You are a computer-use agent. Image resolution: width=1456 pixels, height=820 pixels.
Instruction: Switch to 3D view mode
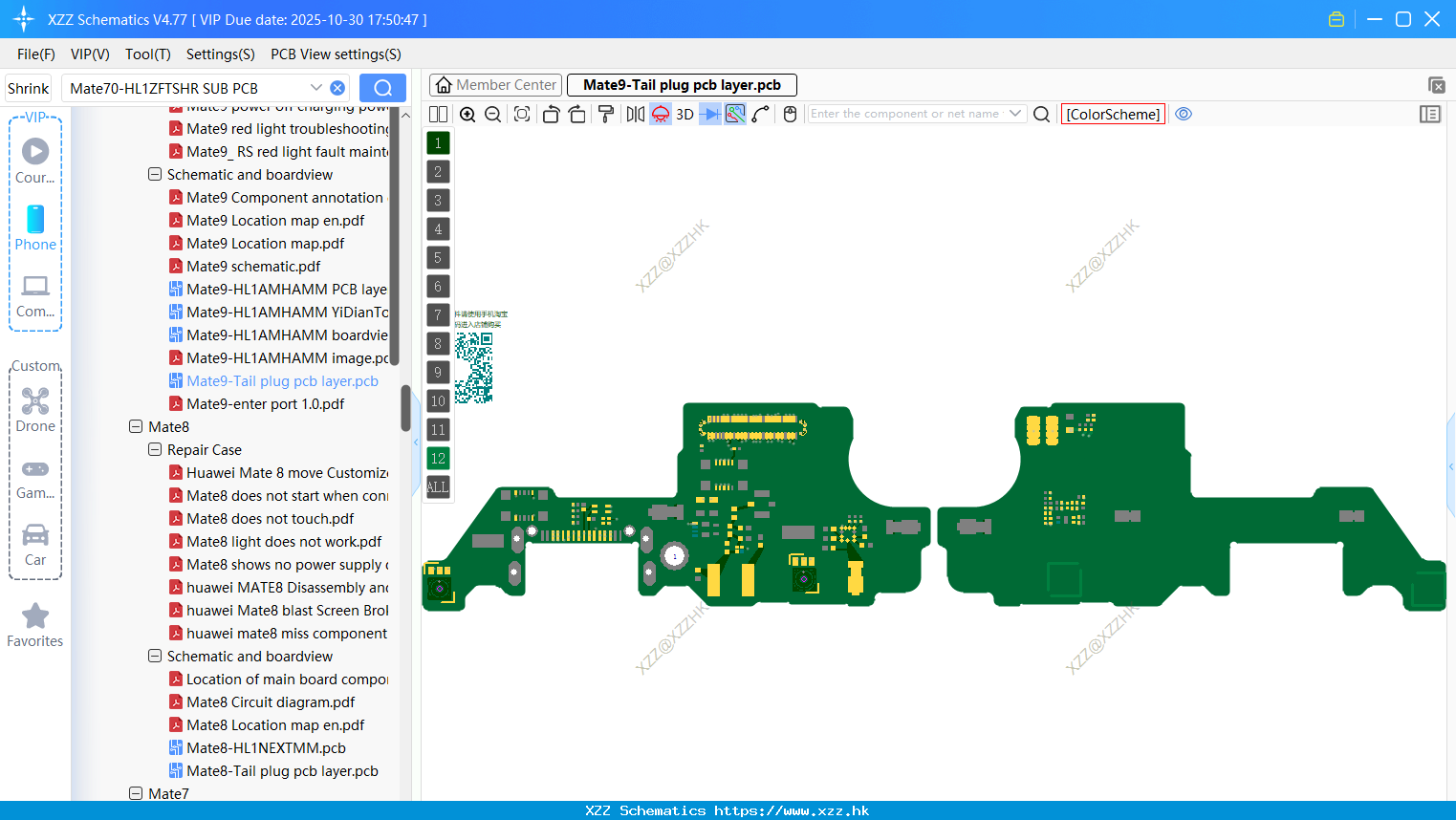tap(685, 115)
